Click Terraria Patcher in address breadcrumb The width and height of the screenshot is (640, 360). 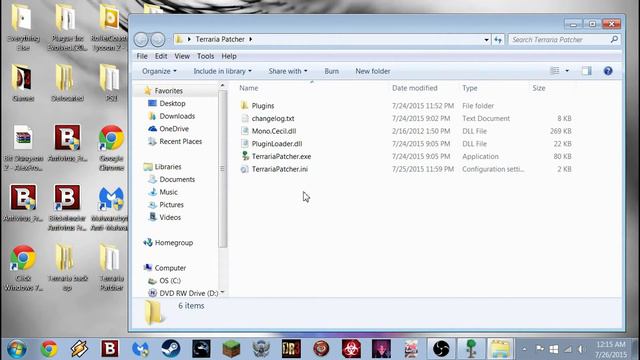(220, 39)
